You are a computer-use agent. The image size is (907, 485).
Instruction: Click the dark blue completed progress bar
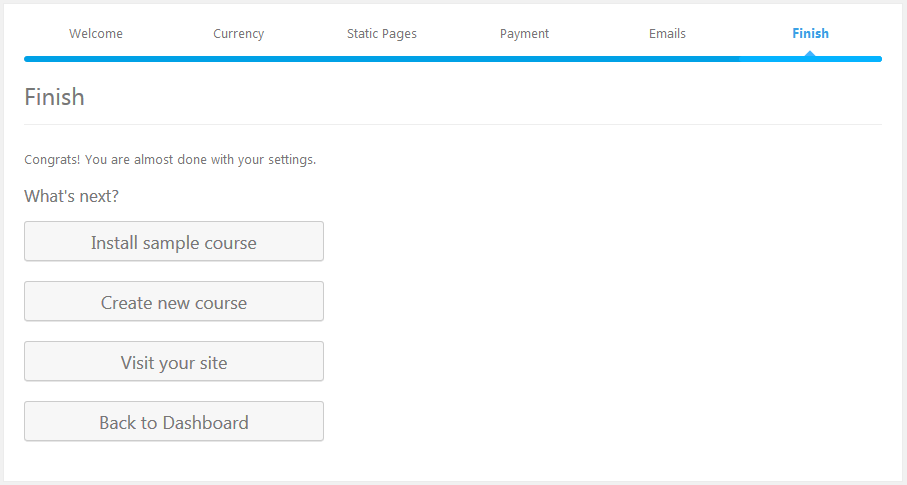pyautogui.click(x=380, y=59)
